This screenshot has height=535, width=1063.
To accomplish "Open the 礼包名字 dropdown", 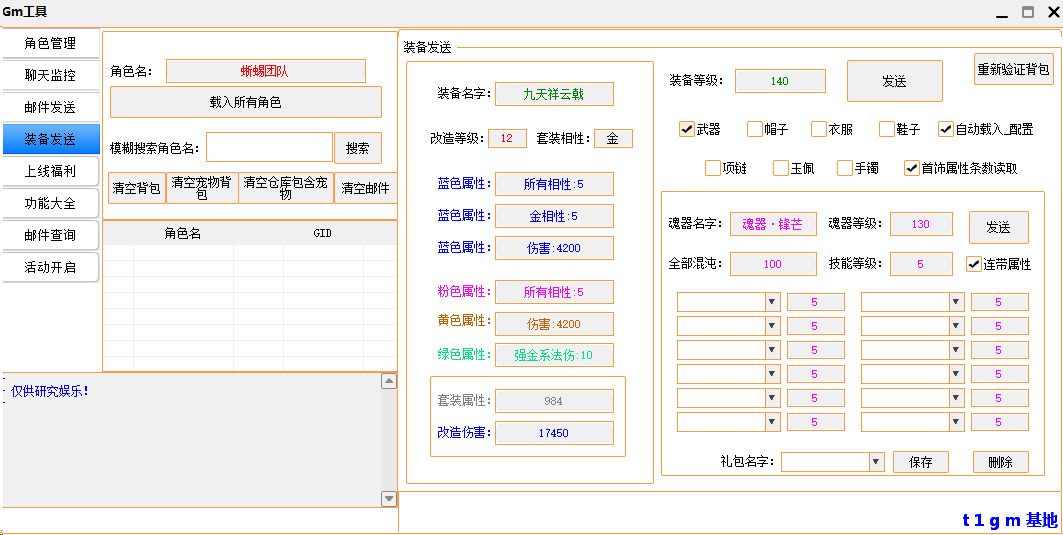I will (x=876, y=462).
